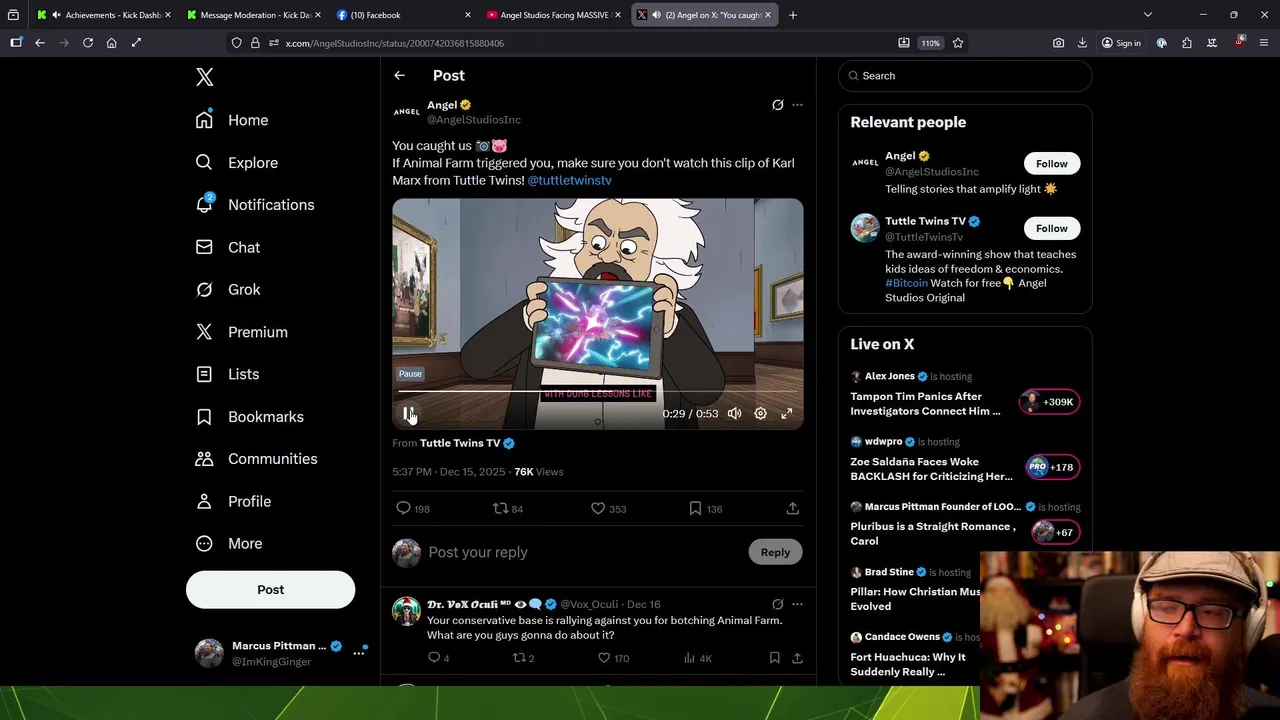The width and height of the screenshot is (1280, 720).
Task: List all tabs dropdown arrow
Action: (1148, 15)
